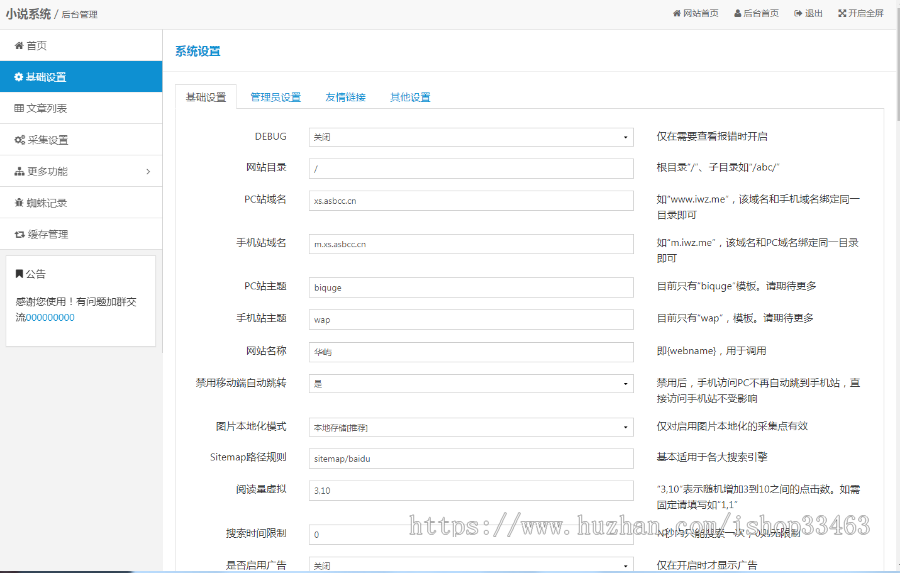Click the DEBUG field label
Viewport: 900px width, 573px height.
[x=270, y=137]
